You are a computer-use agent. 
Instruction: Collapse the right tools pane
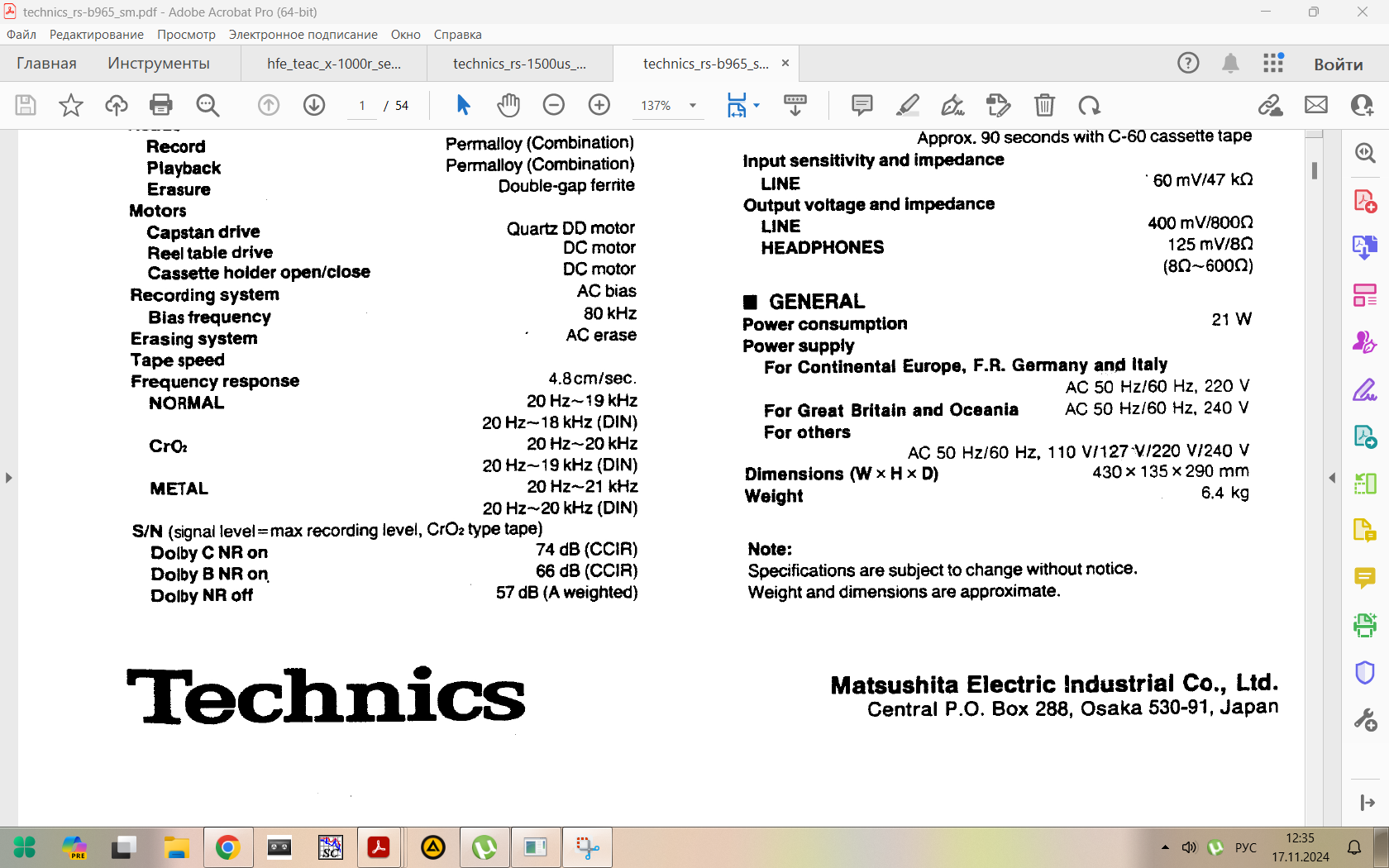point(1332,478)
